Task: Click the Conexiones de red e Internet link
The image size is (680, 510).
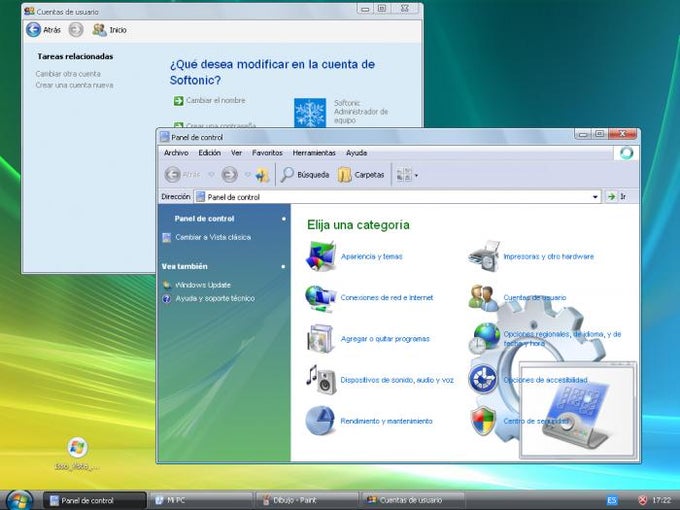Action: pos(387,298)
